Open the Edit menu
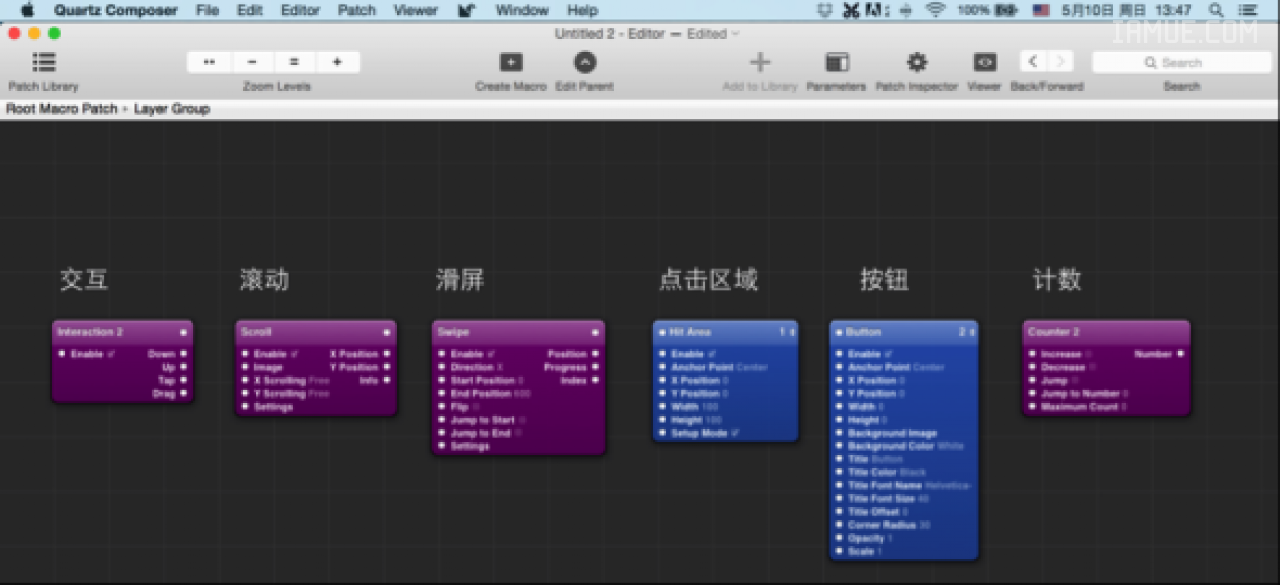Image resolution: width=1280 pixels, height=585 pixels. pos(249,10)
